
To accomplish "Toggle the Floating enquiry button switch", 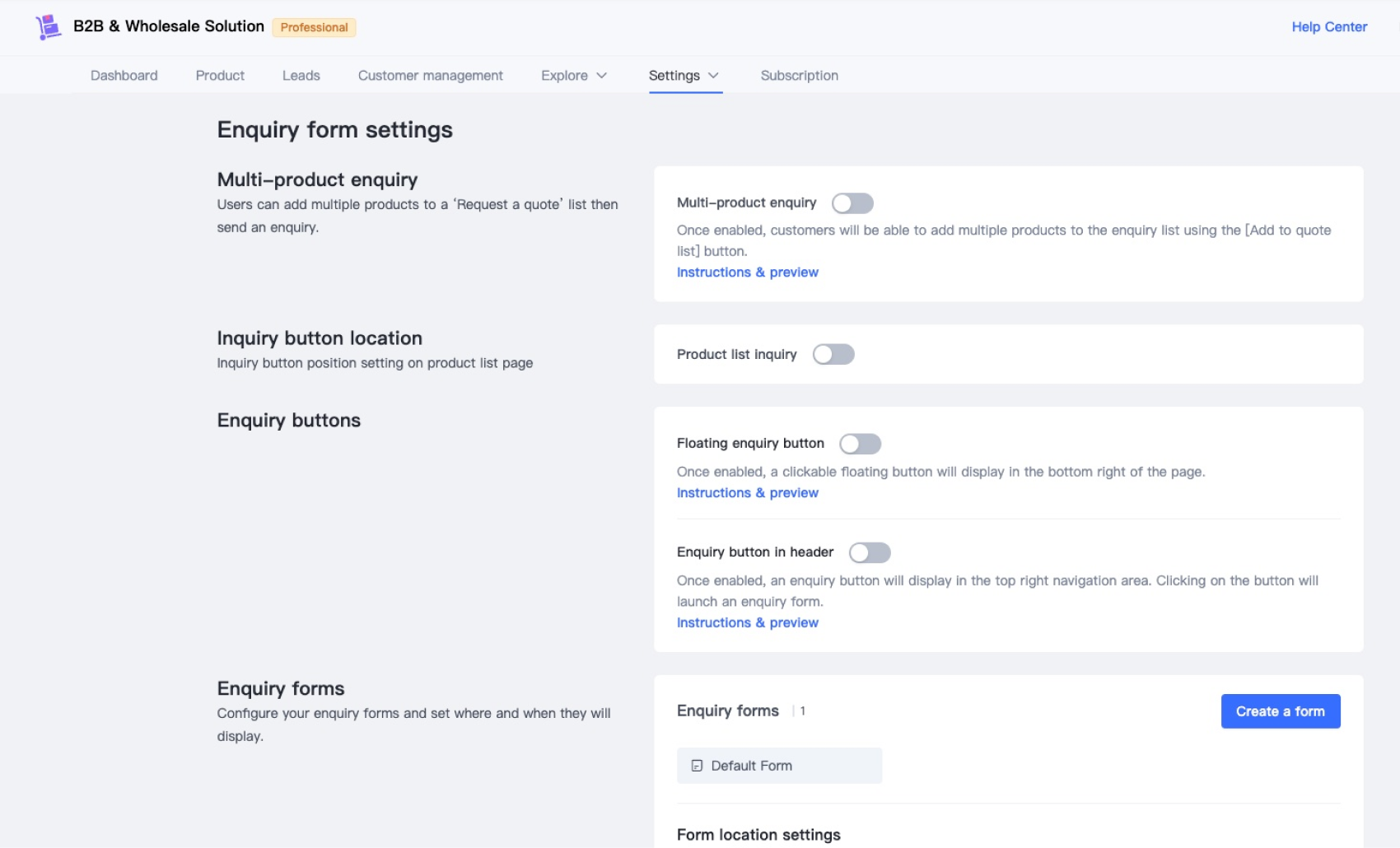I will [860, 445].
